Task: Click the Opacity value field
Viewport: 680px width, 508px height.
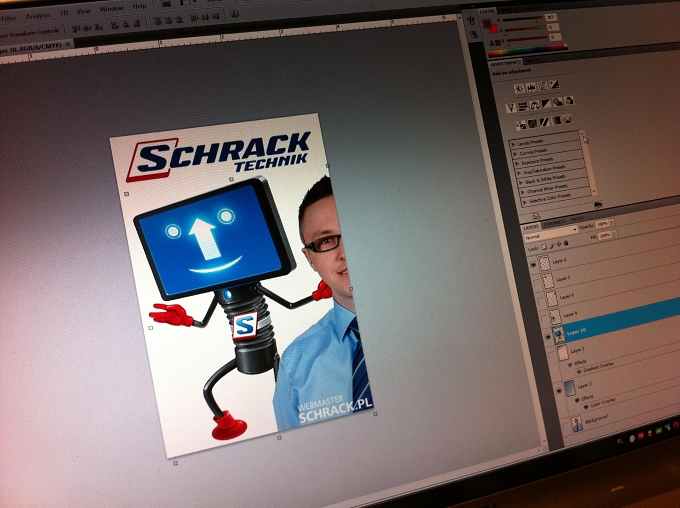Action: pos(602,224)
